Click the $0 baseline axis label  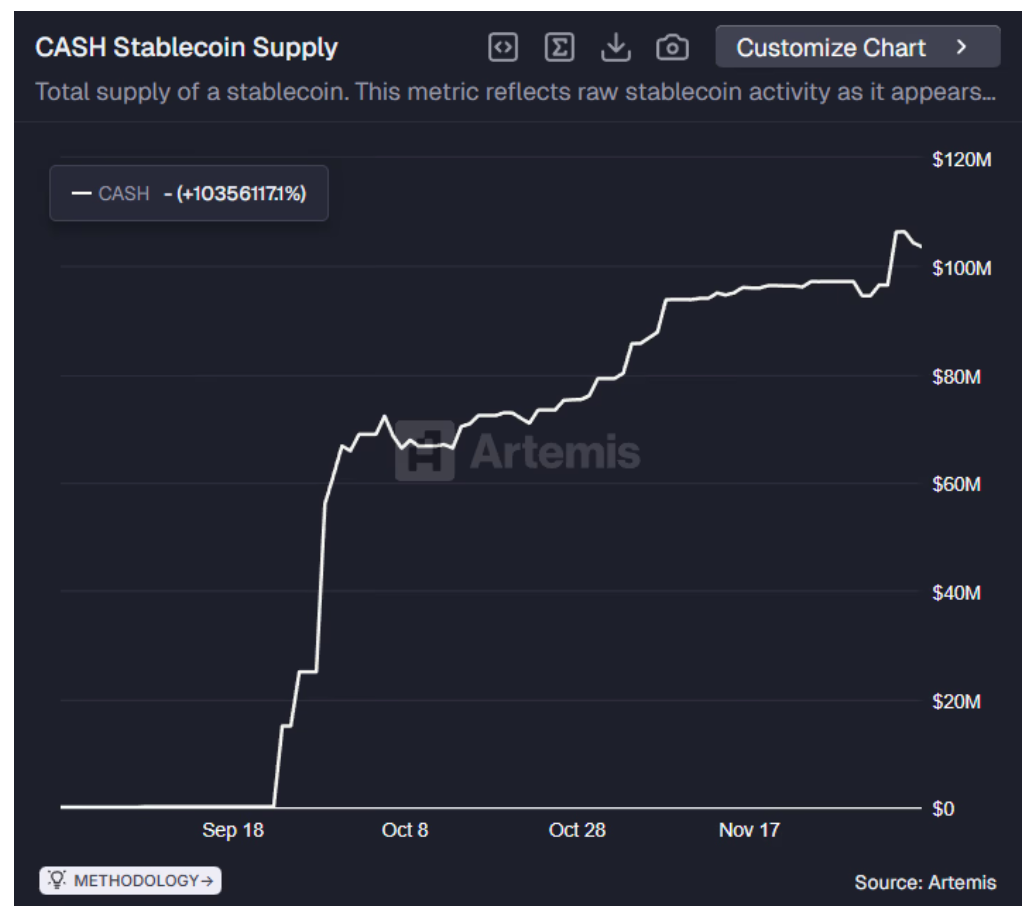[943, 808]
